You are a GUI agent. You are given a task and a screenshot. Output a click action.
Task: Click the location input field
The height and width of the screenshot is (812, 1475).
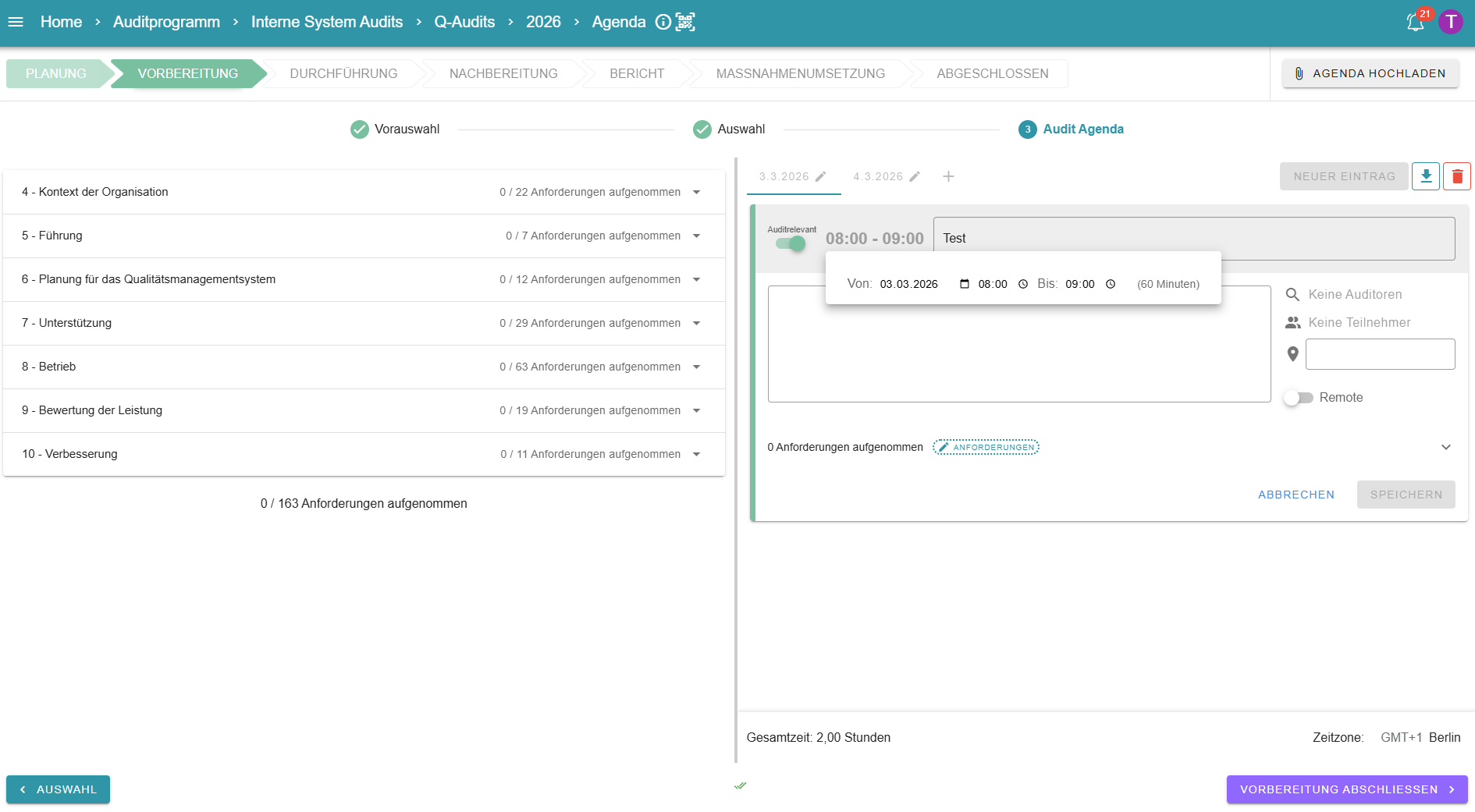coord(1380,354)
